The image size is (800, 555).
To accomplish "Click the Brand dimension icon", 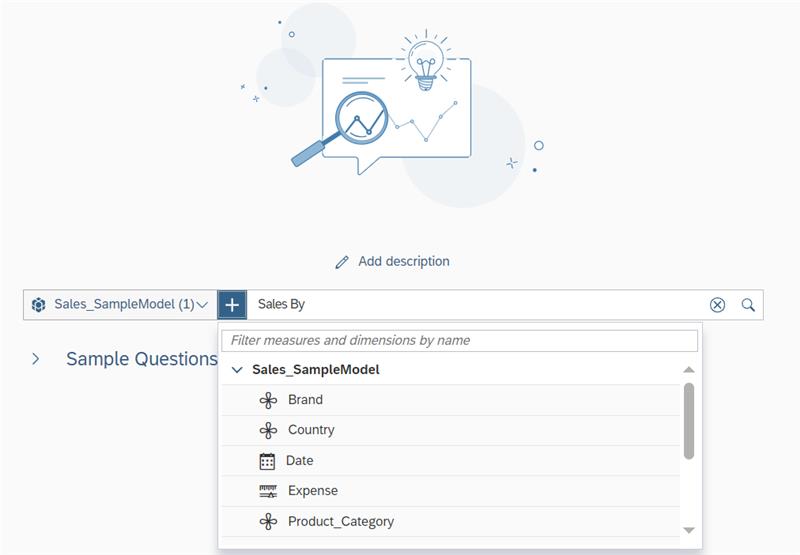I will tap(268, 400).
